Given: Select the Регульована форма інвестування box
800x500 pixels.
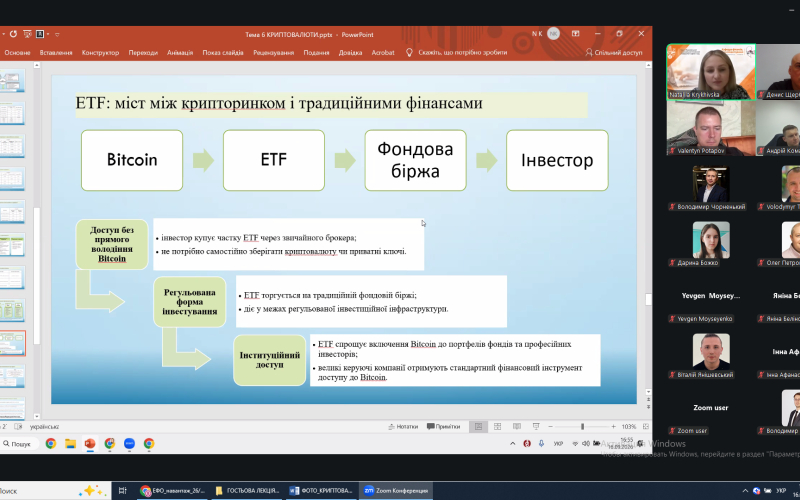Looking at the screenshot, I should click(189, 302).
